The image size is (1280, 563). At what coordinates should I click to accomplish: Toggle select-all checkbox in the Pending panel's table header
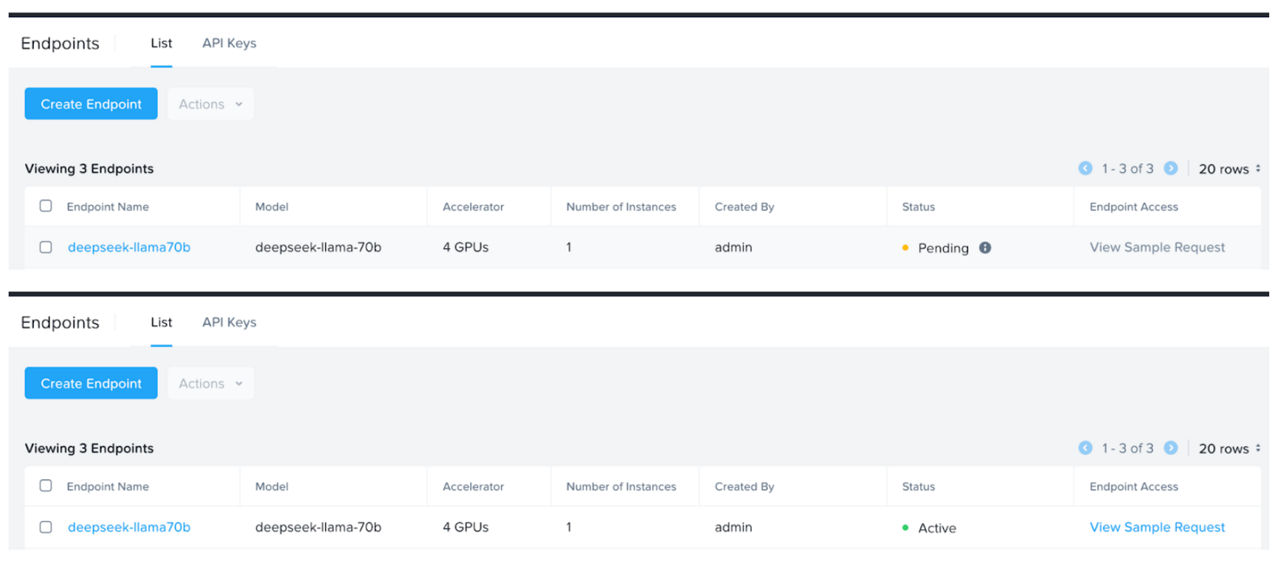point(46,206)
